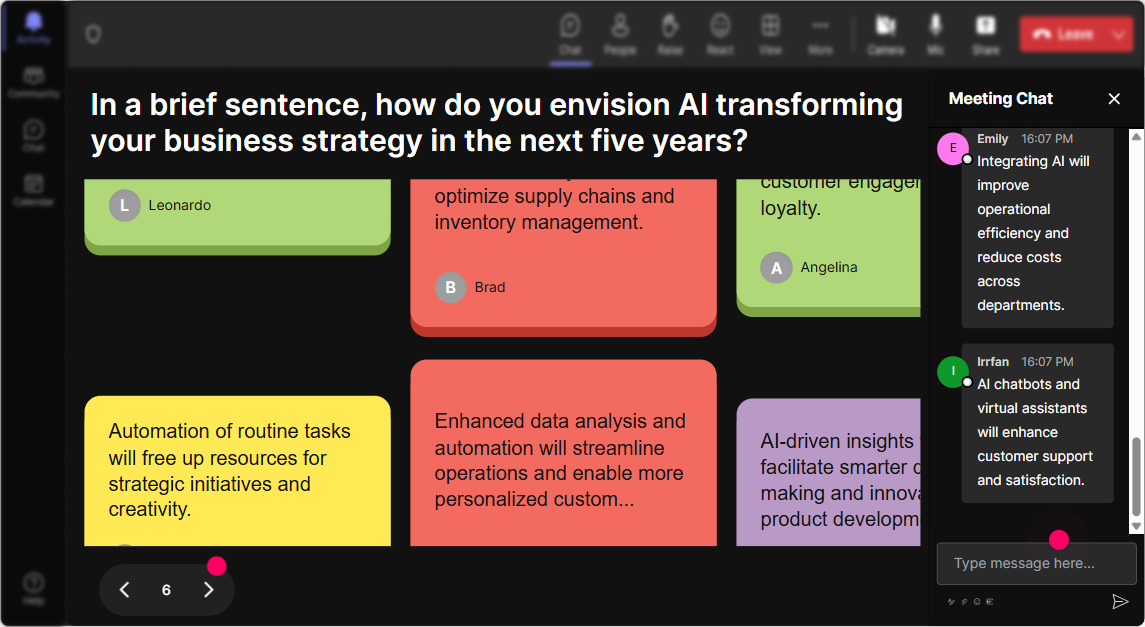This screenshot has height=627, width=1145.
Task: Click Emily's name in the chat
Action: tap(992, 139)
